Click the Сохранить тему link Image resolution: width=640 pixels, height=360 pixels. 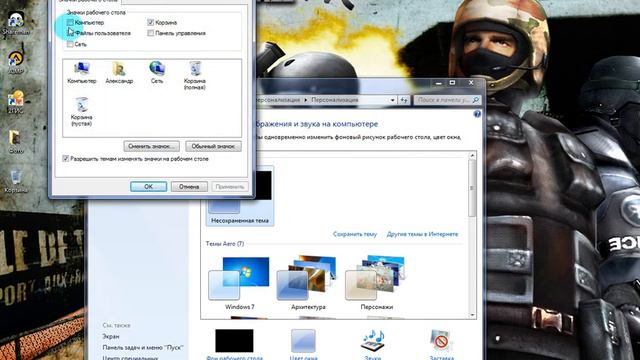(x=355, y=234)
